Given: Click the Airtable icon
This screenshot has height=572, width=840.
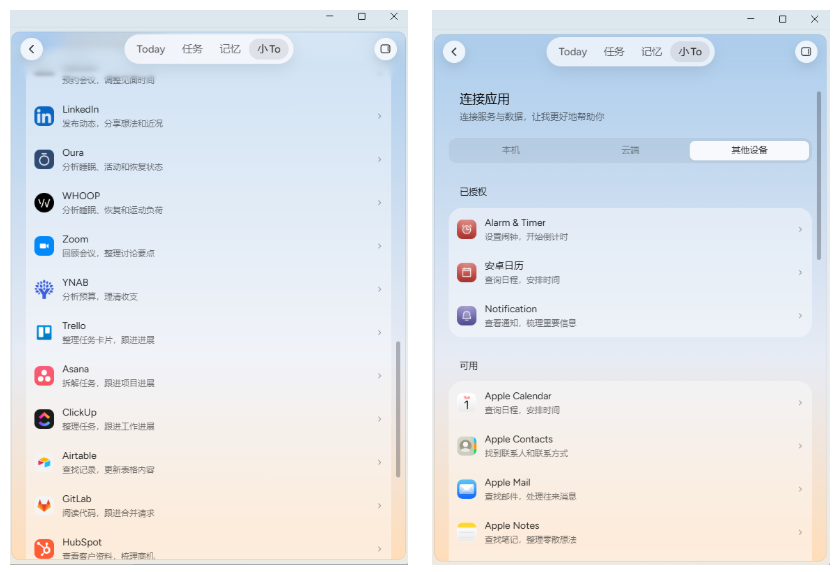Looking at the screenshot, I should [x=44, y=462].
